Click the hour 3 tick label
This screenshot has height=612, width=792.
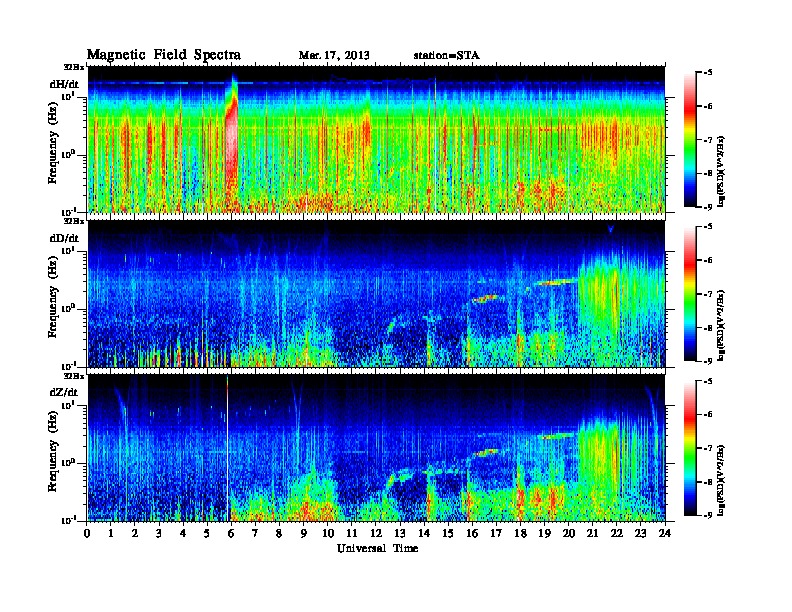160,533
